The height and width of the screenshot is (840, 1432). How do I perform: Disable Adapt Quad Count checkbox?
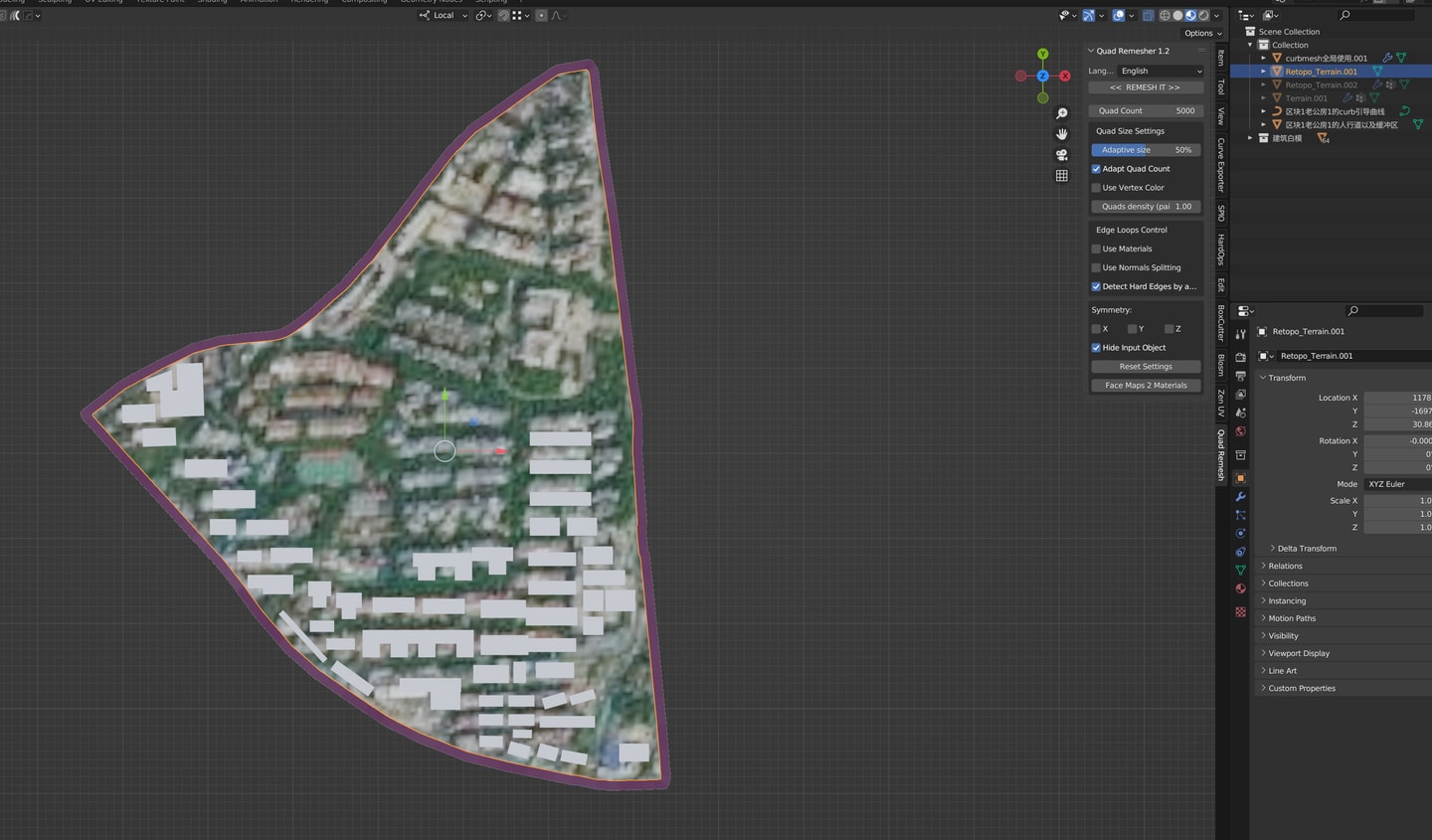[1096, 169]
